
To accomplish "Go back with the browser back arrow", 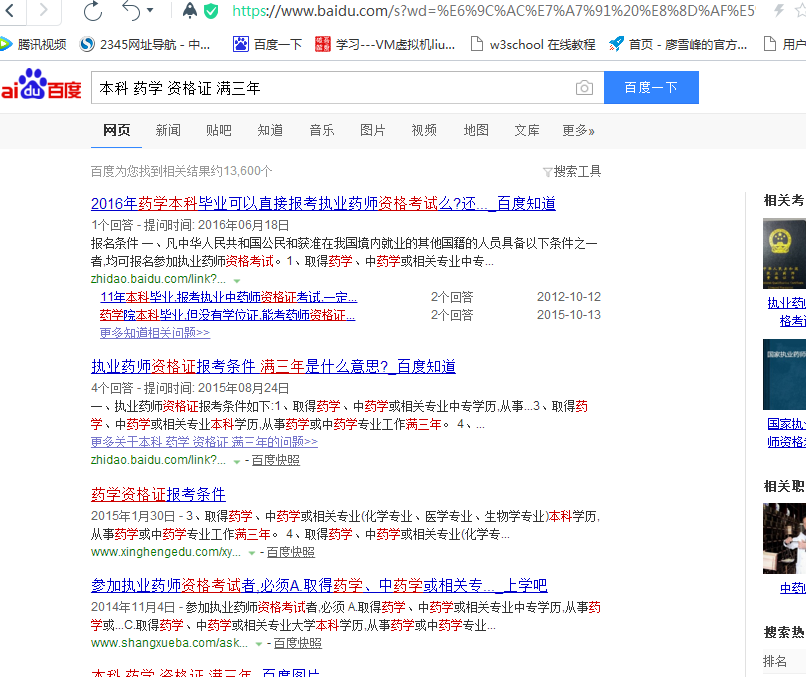I will point(9,9).
